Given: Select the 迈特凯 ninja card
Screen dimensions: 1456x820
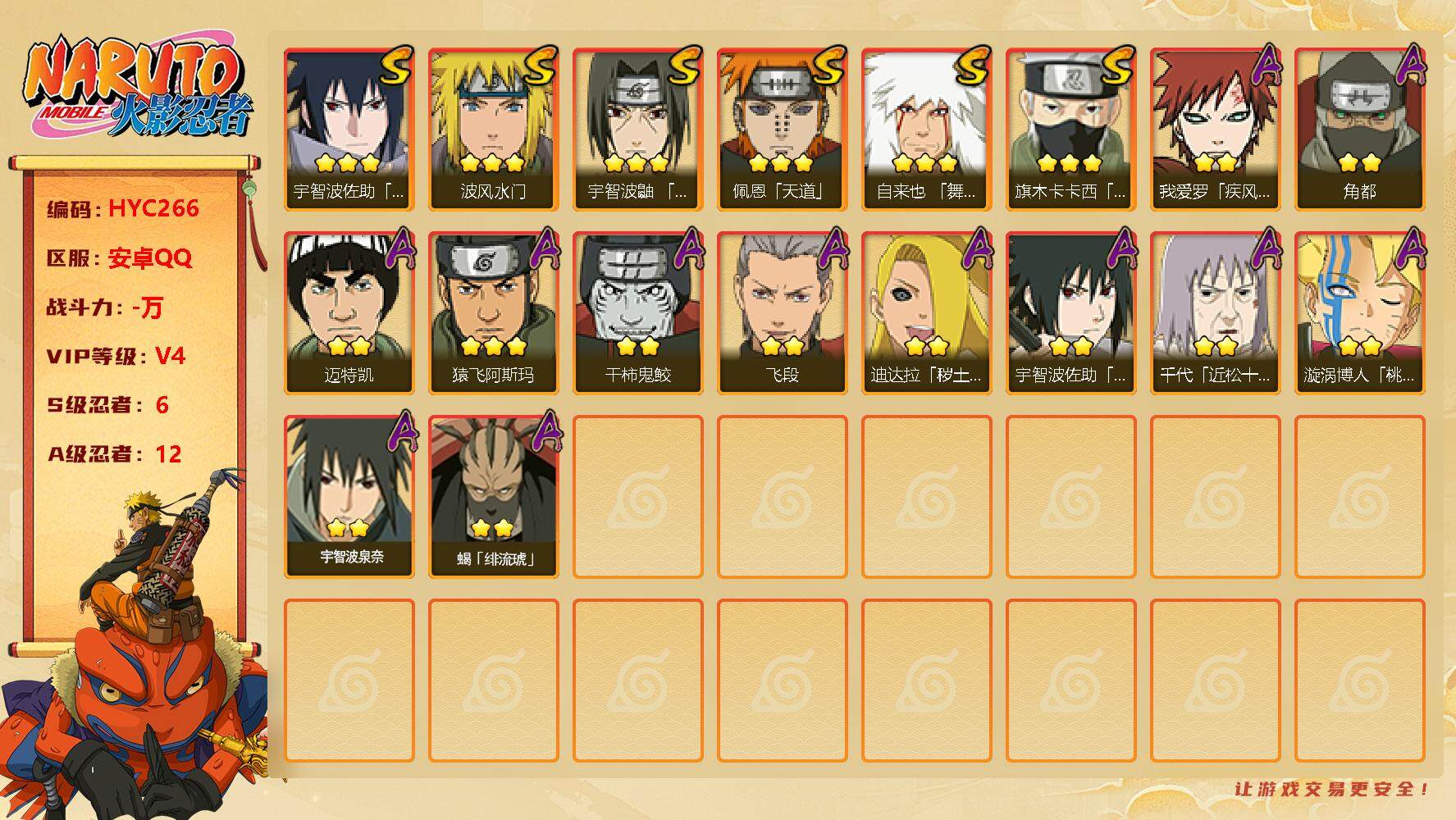Looking at the screenshot, I should 349,313.
